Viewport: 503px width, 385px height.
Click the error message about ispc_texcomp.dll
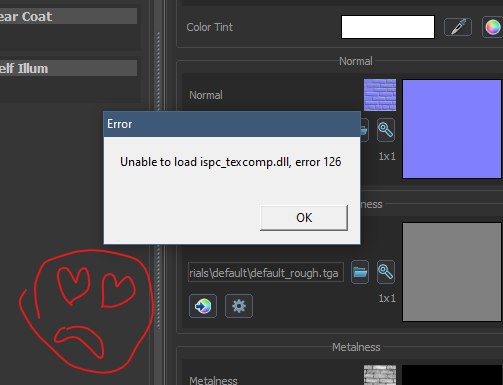(231, 162)
